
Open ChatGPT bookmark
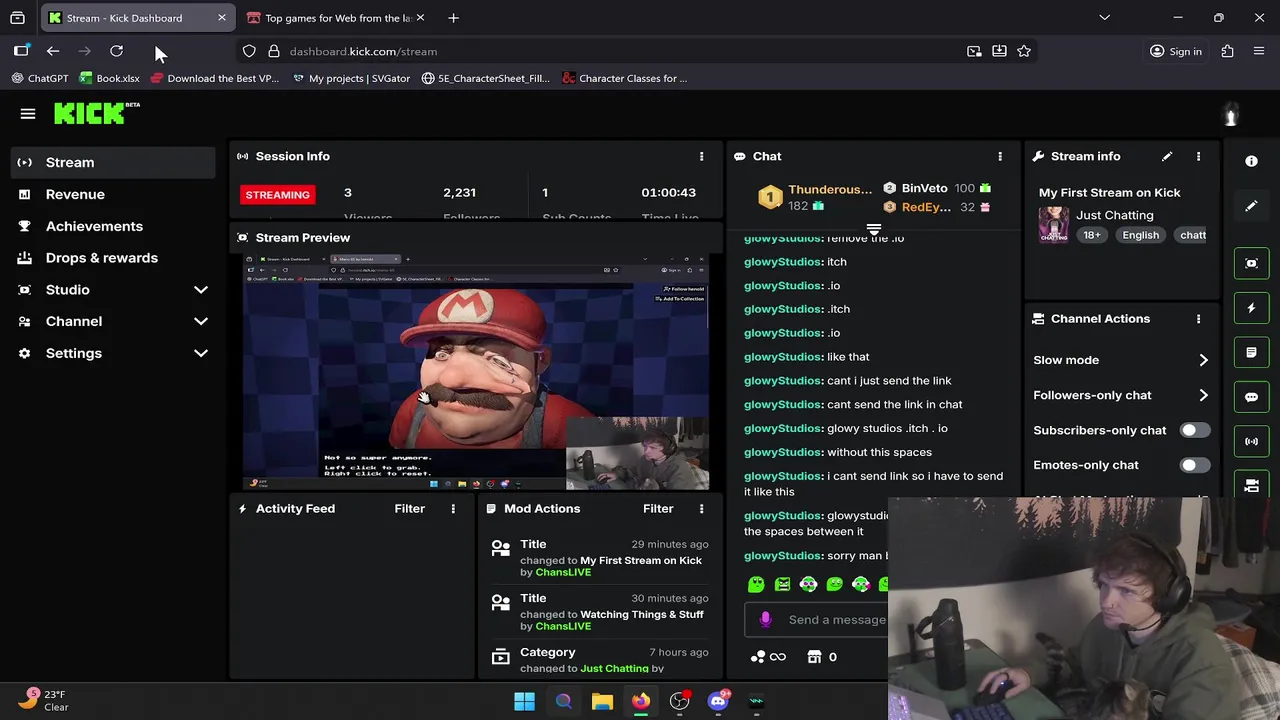tap(40, 78)
